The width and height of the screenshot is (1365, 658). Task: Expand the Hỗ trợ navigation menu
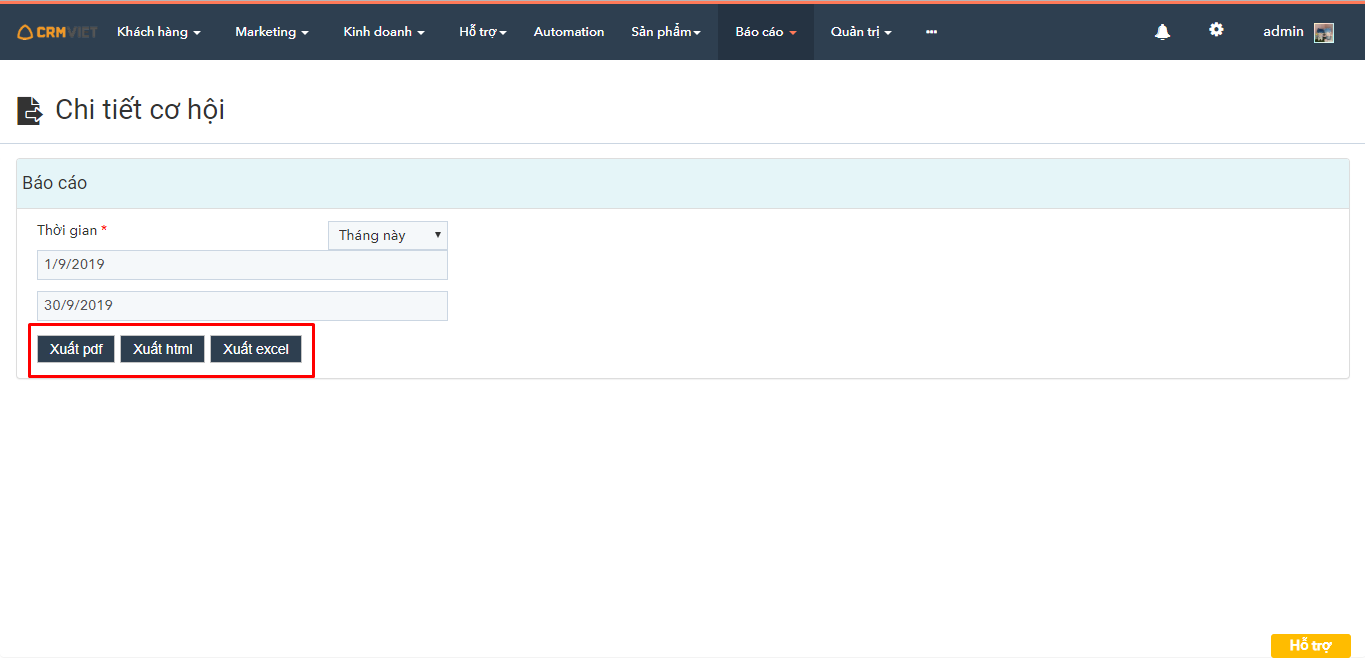coord(482,32)
